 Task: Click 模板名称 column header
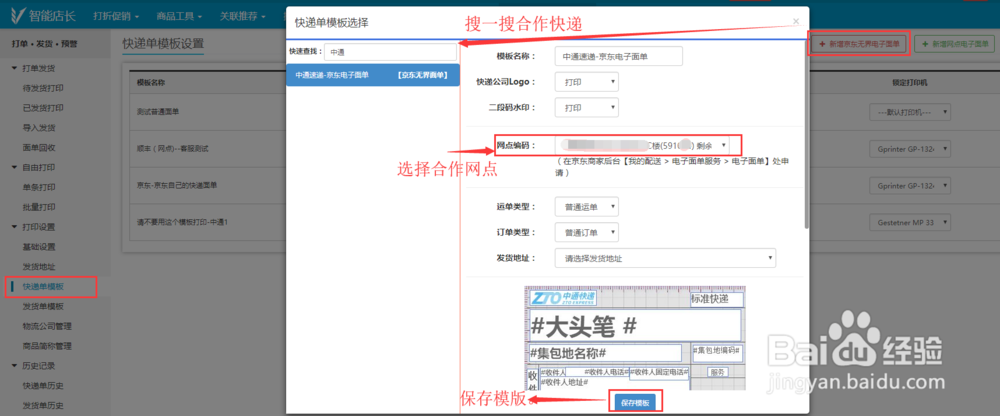click(151, 82)
